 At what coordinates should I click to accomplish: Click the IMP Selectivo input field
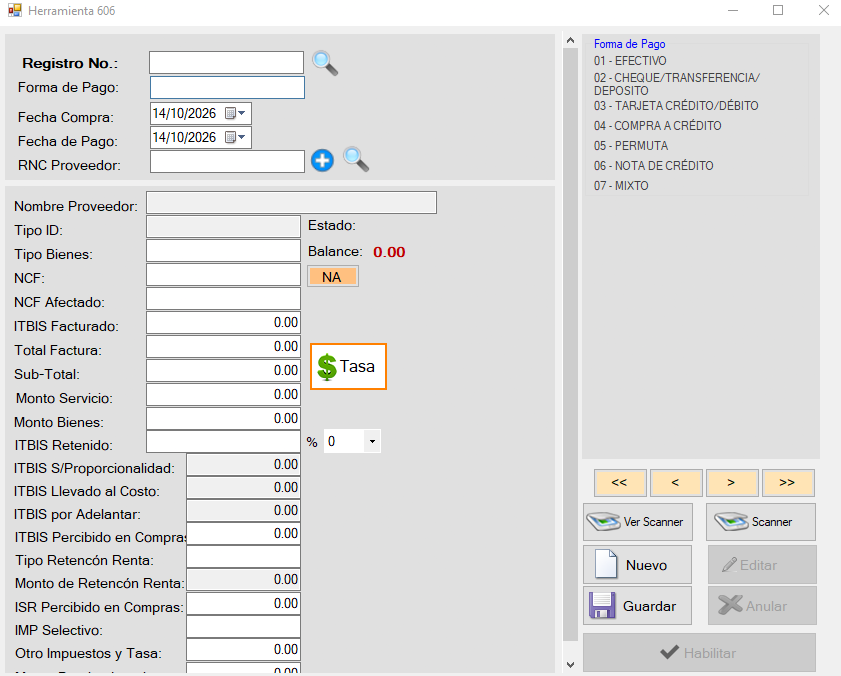click(244, 627)
